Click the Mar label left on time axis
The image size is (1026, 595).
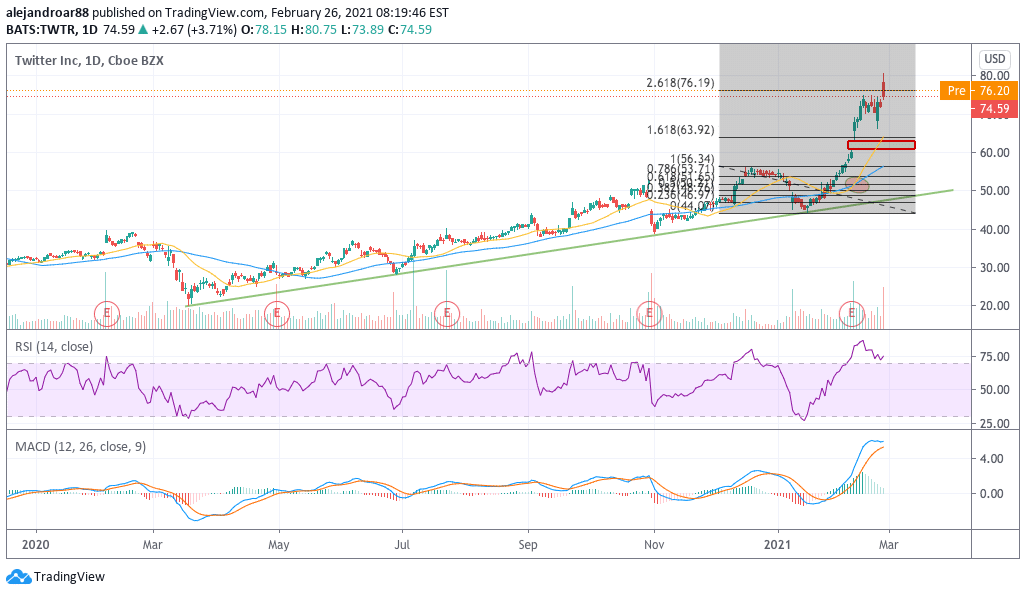click(x=152, y=545)
